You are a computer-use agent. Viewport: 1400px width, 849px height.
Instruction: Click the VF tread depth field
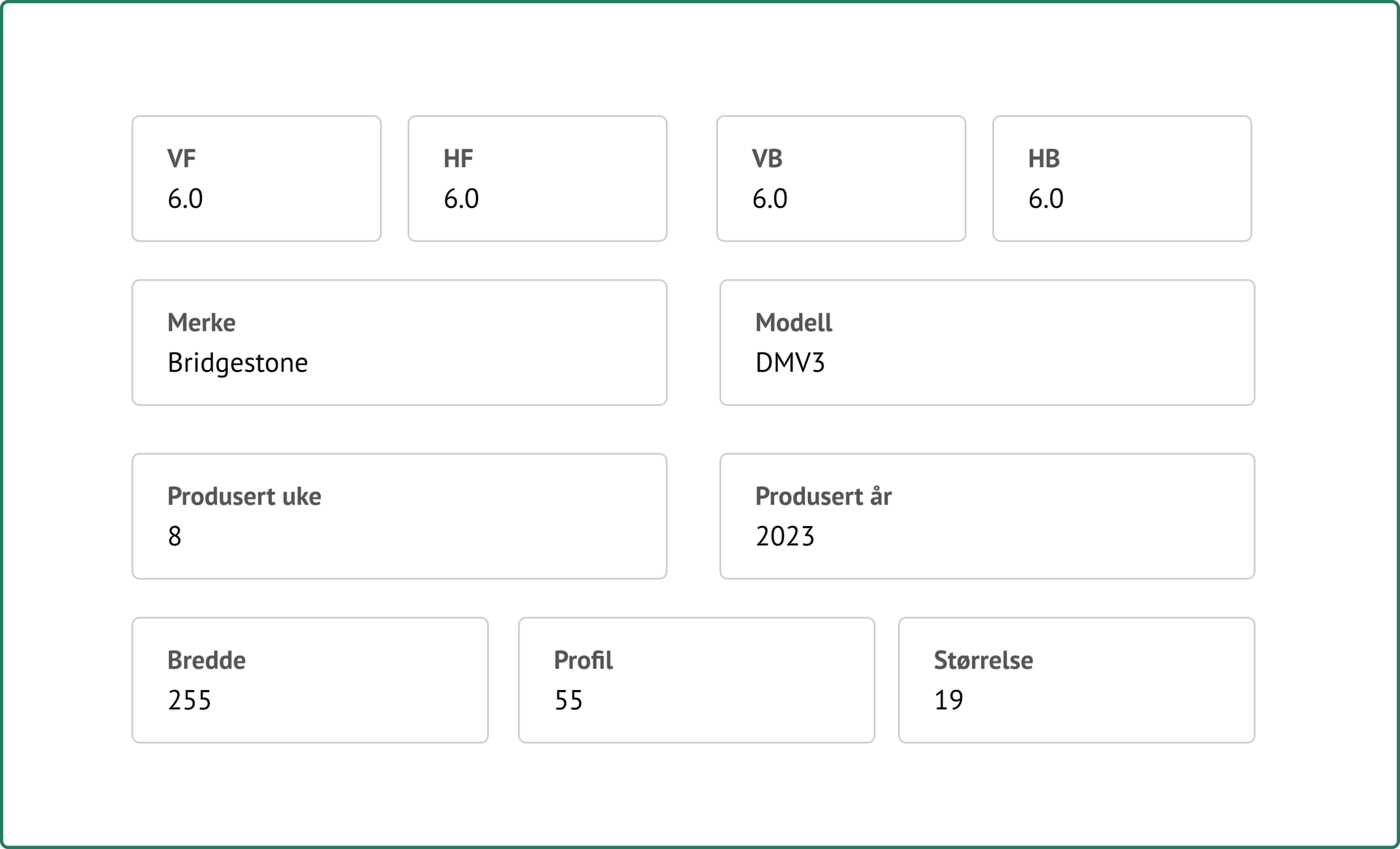(x=256, y=178)
